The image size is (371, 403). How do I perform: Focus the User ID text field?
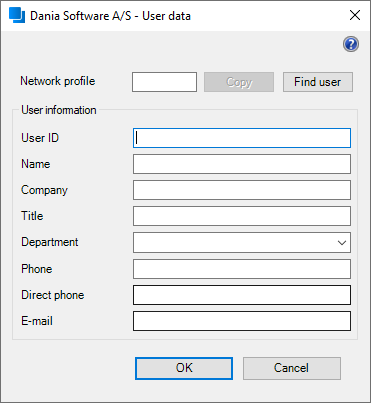tap(242, 138)
